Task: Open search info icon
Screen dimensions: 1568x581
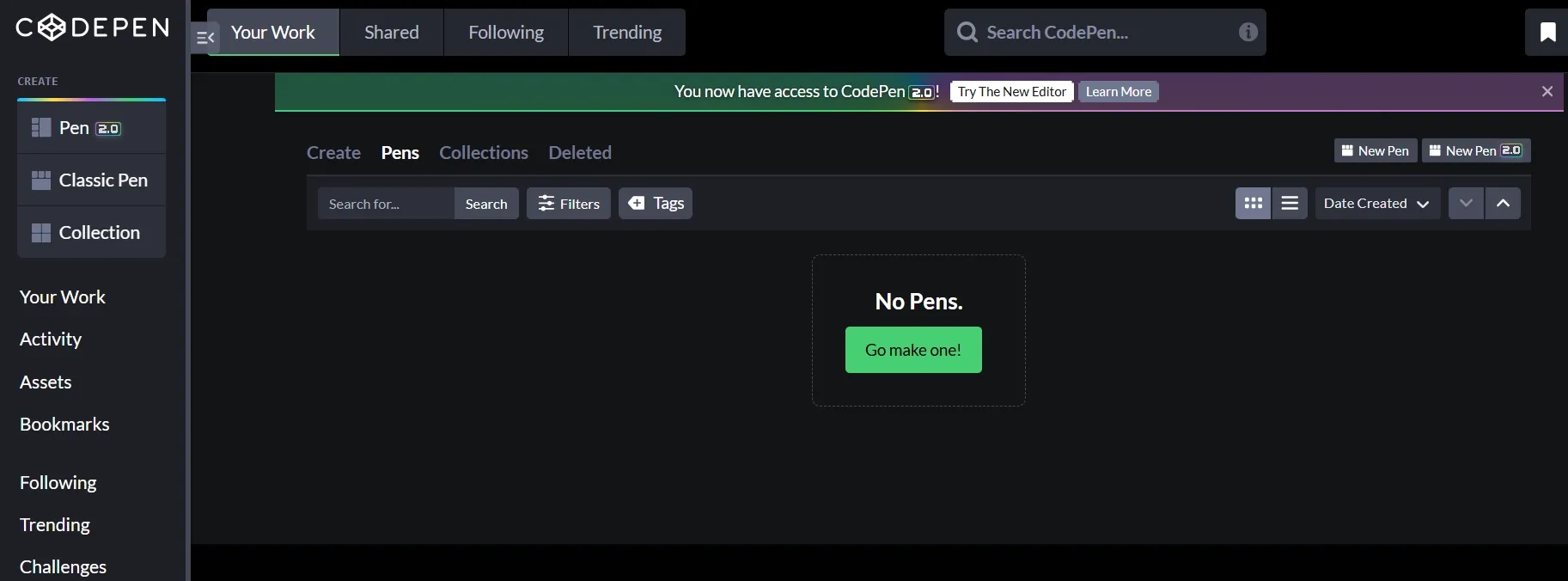Action: coord(1248,32)
